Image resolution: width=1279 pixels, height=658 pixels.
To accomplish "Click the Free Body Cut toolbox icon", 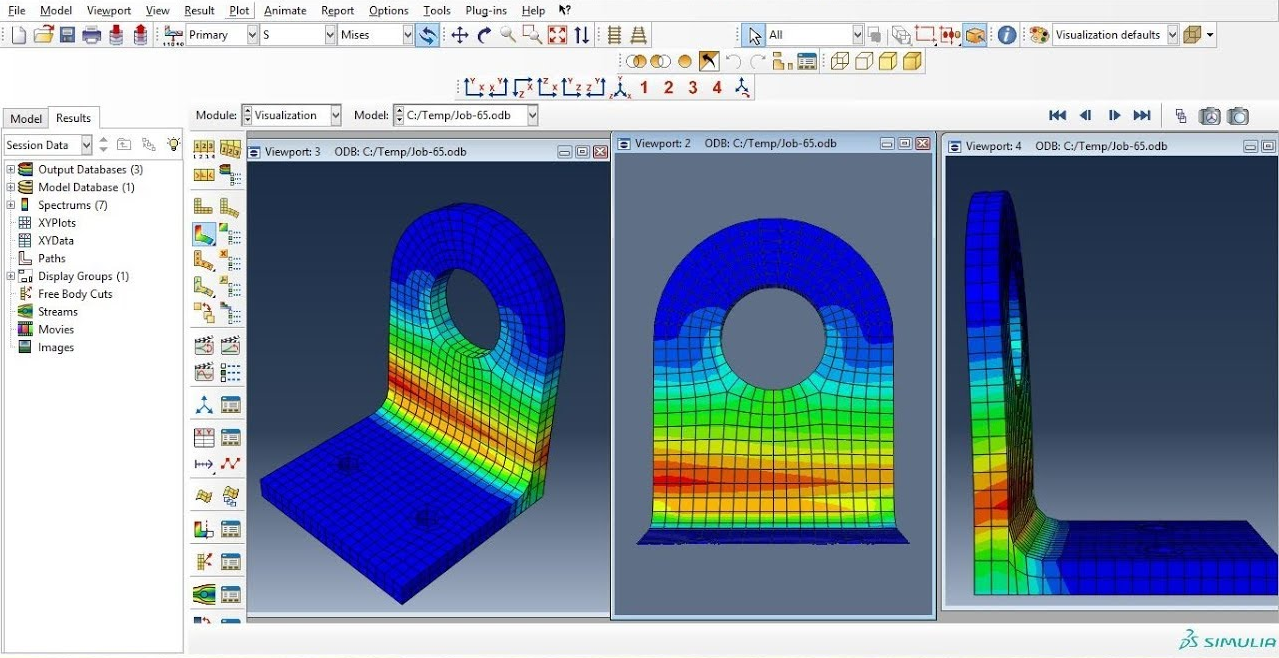I will pyautogui.click(x=203, y=561).
